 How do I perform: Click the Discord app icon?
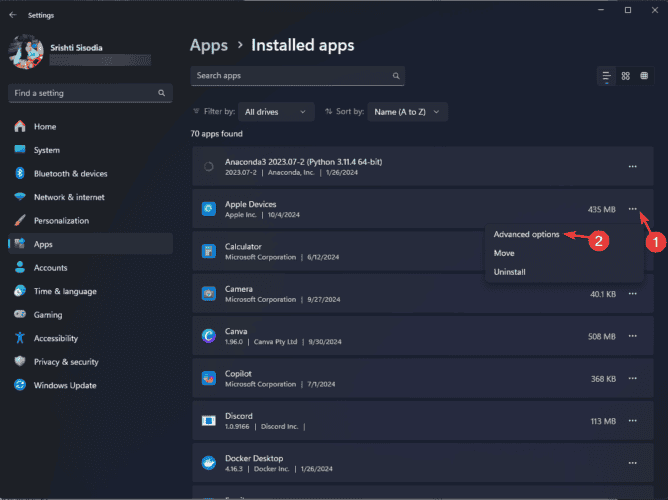(208, 420)
